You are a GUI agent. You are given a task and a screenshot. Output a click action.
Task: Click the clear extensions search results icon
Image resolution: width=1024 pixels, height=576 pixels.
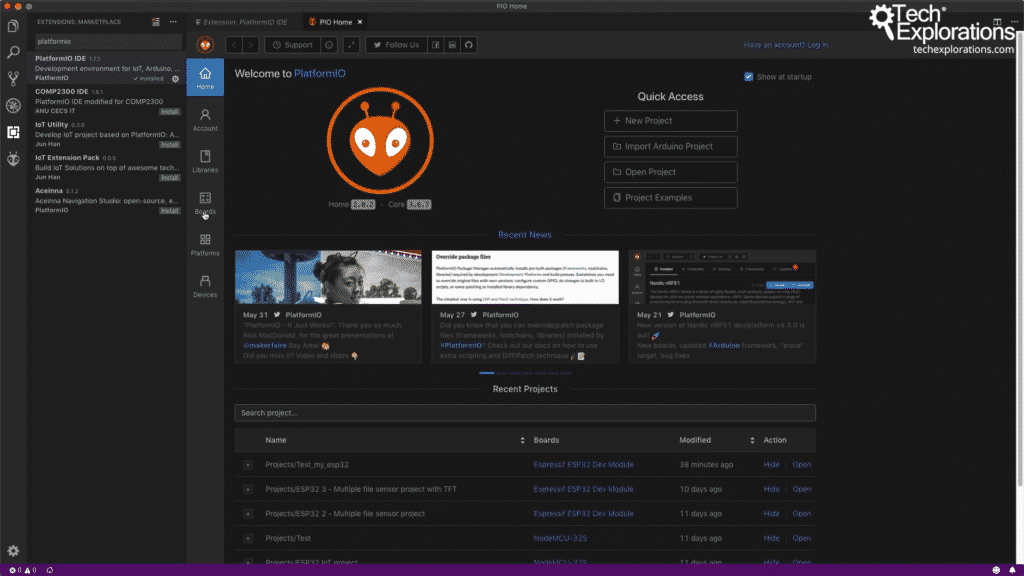pyautogui.click(x=156, y=22)
